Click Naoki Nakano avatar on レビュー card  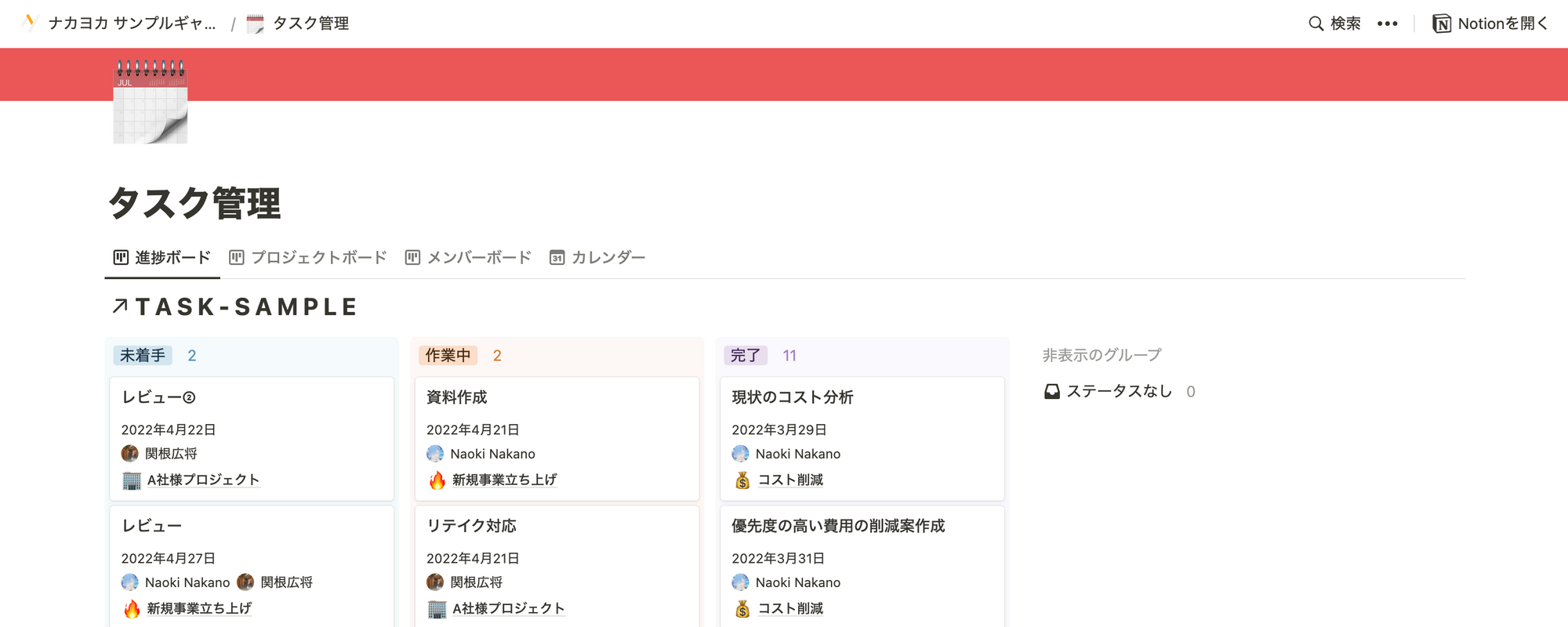tap(130, 582)
